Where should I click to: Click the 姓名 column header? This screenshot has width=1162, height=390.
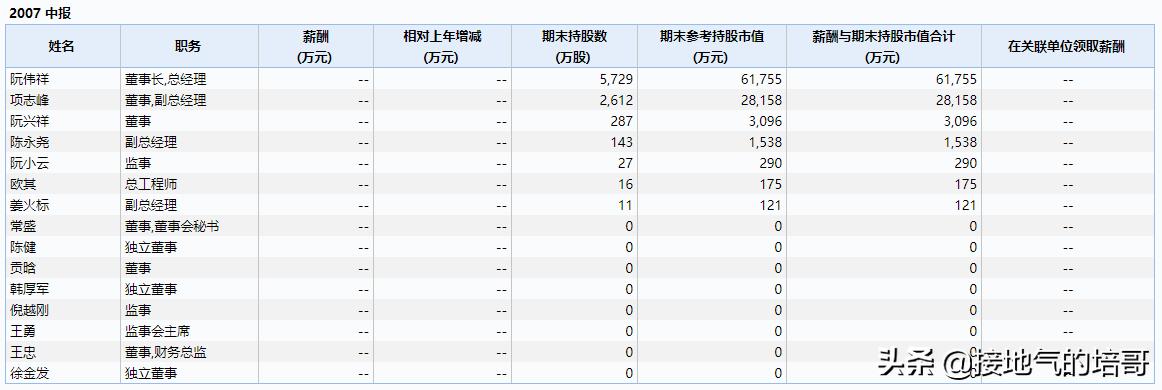click(63, 46)
